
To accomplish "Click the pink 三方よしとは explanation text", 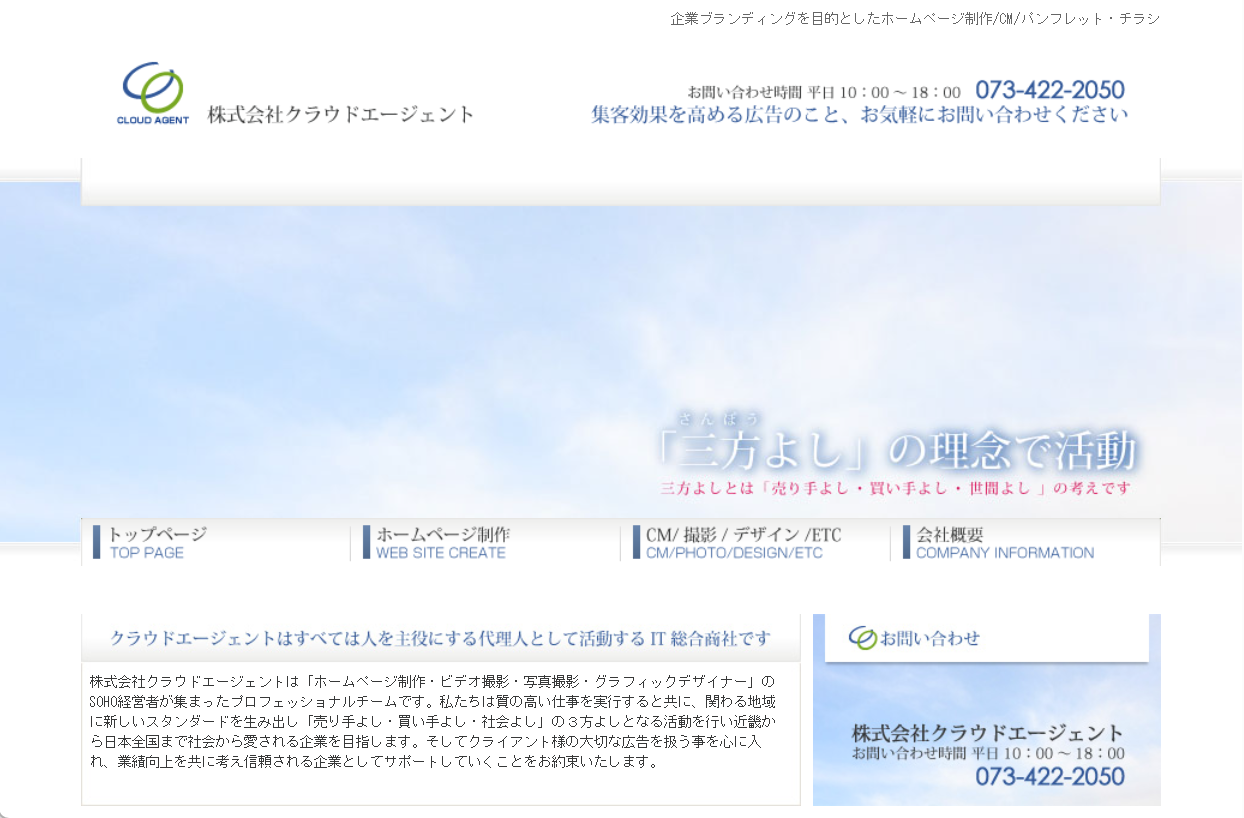I will [895, 489].
